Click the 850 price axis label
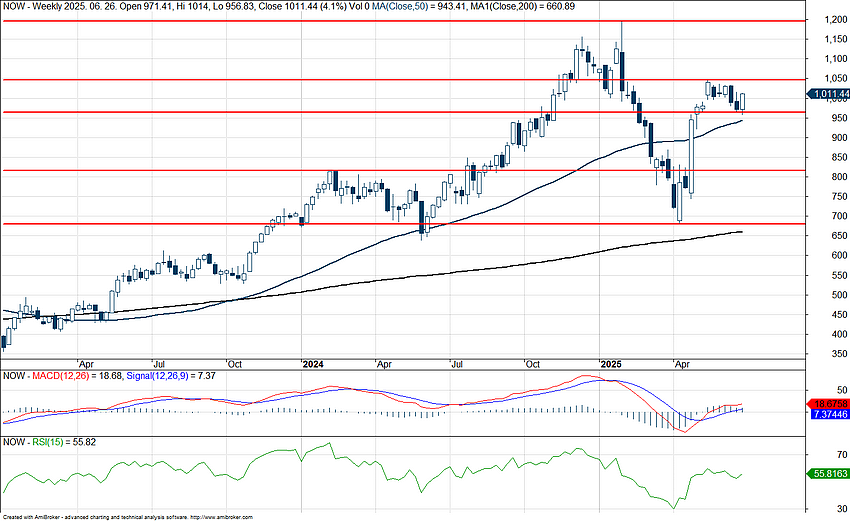The width and height of the screenshot is (850, 521). click(839, 158)
